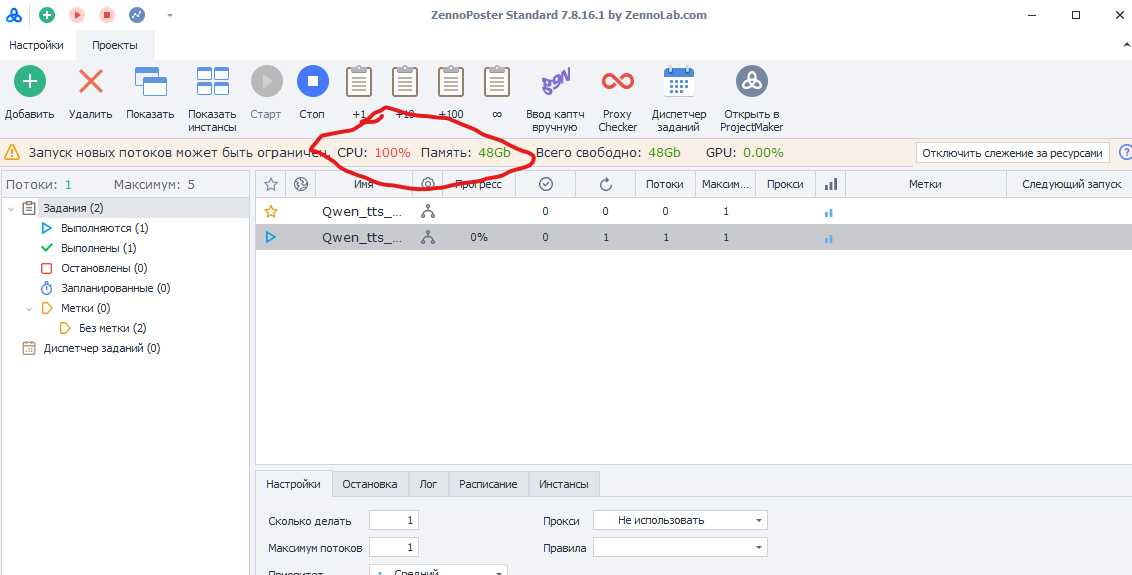Image resolution: width=1132 pixels, height=575 pixels.
Task: Click red stop icon in title bar
Action: pyautogui.click(x=107, y=14)
